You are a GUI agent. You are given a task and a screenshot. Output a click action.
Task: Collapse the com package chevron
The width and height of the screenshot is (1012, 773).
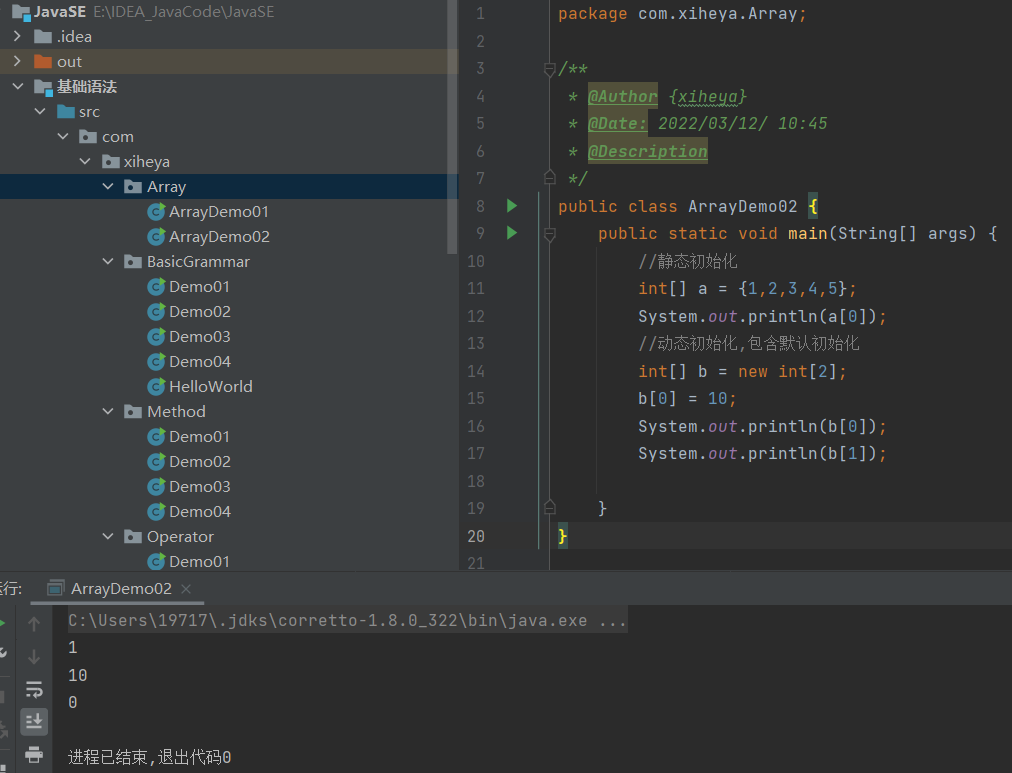(x=63, y=136)
